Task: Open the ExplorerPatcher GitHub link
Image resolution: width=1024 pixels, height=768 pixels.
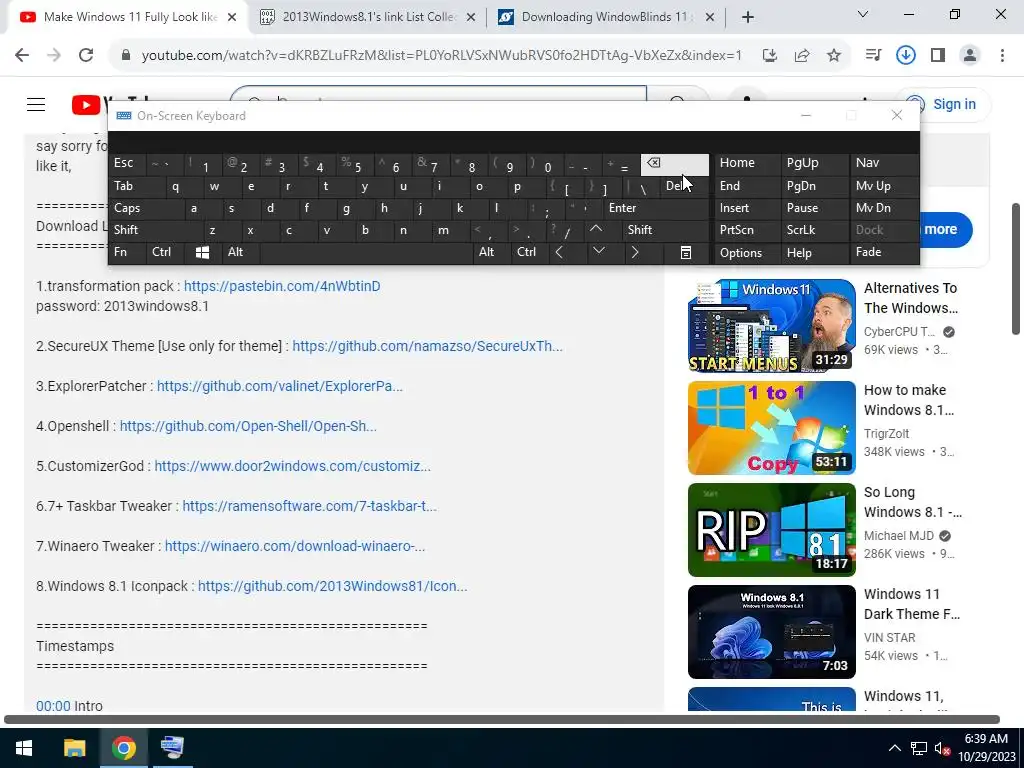Action: click(x=280, y=386)
